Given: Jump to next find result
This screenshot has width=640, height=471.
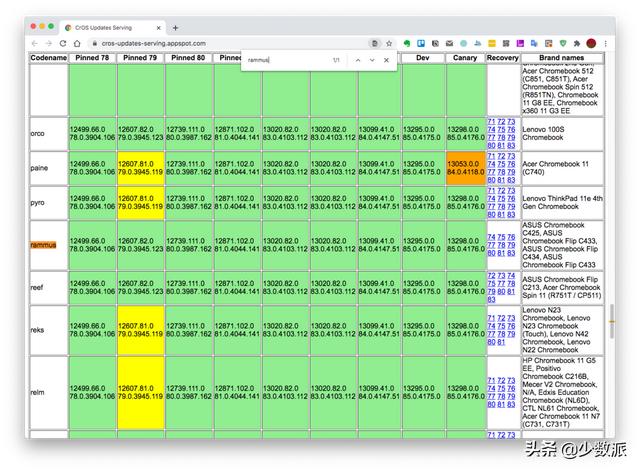Looking at the screenshot, I should point(372,60).
